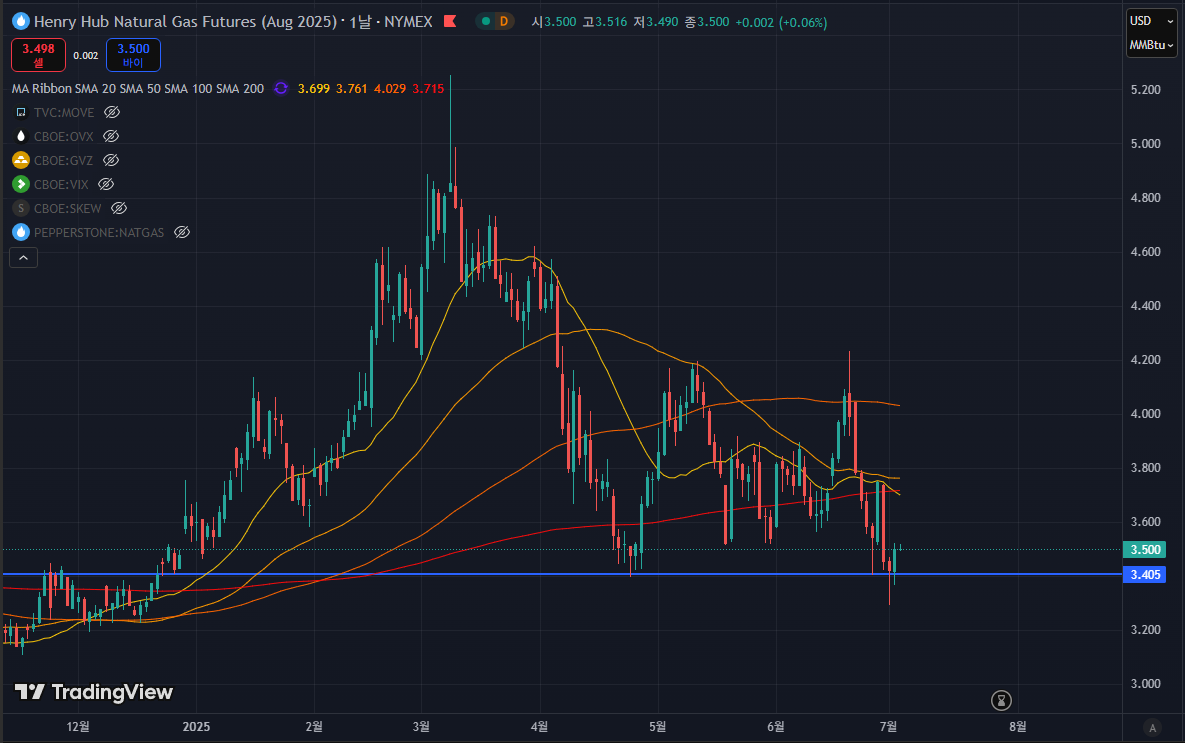
Task: Click the MA Ribbon refresh cycle icon
Action: (x=280, y=89)
